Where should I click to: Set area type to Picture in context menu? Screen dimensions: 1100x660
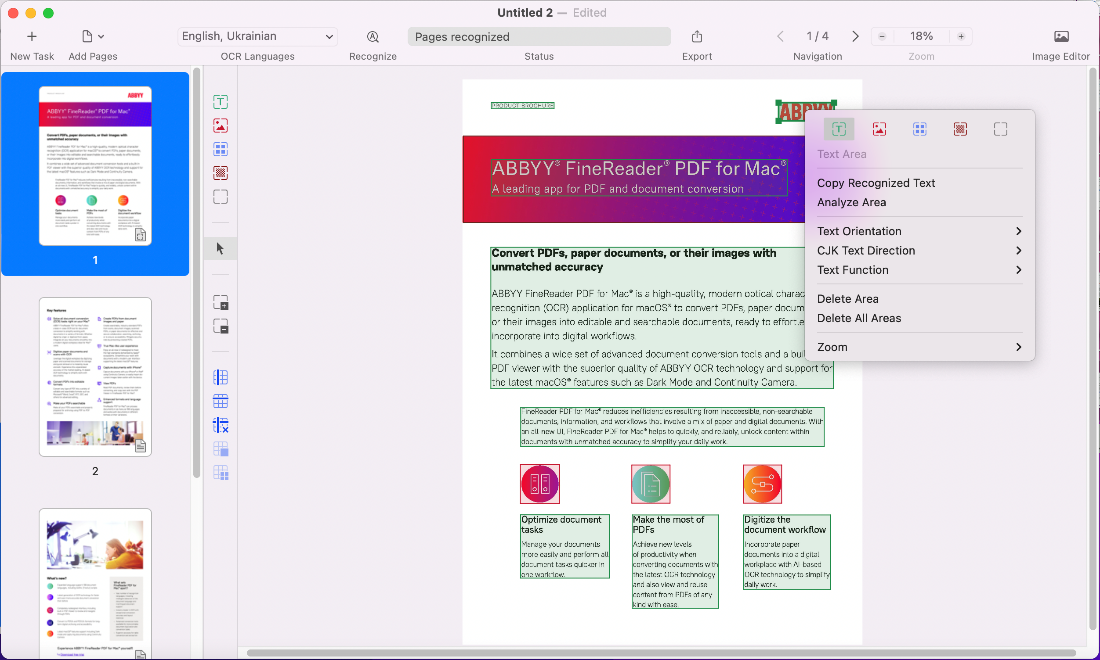[x=879, y=129]
